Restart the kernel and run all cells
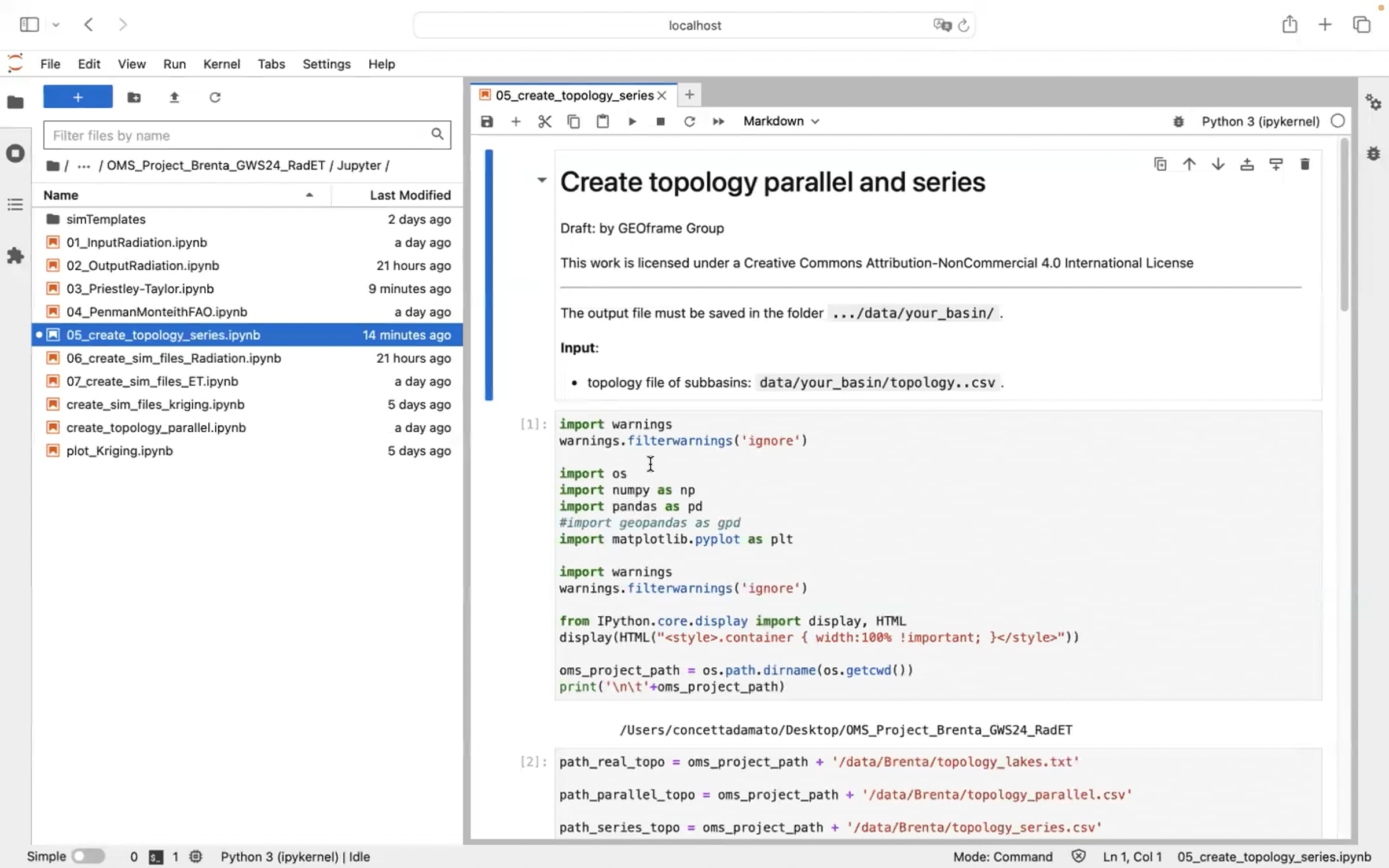The image size is (1389, 868). pyautogui.click(x=718, y=122)
